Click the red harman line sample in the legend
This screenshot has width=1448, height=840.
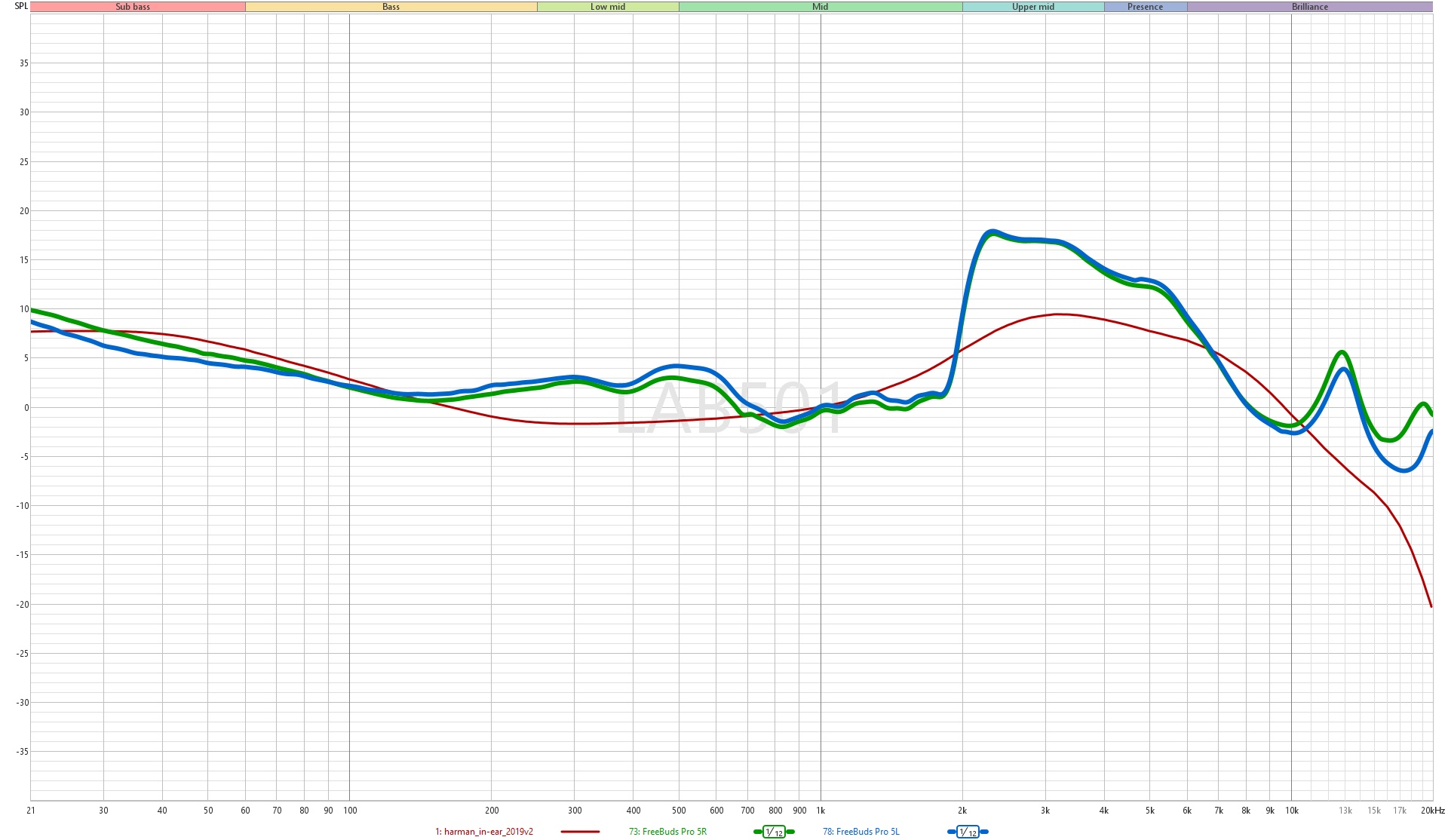pos(580,832)
